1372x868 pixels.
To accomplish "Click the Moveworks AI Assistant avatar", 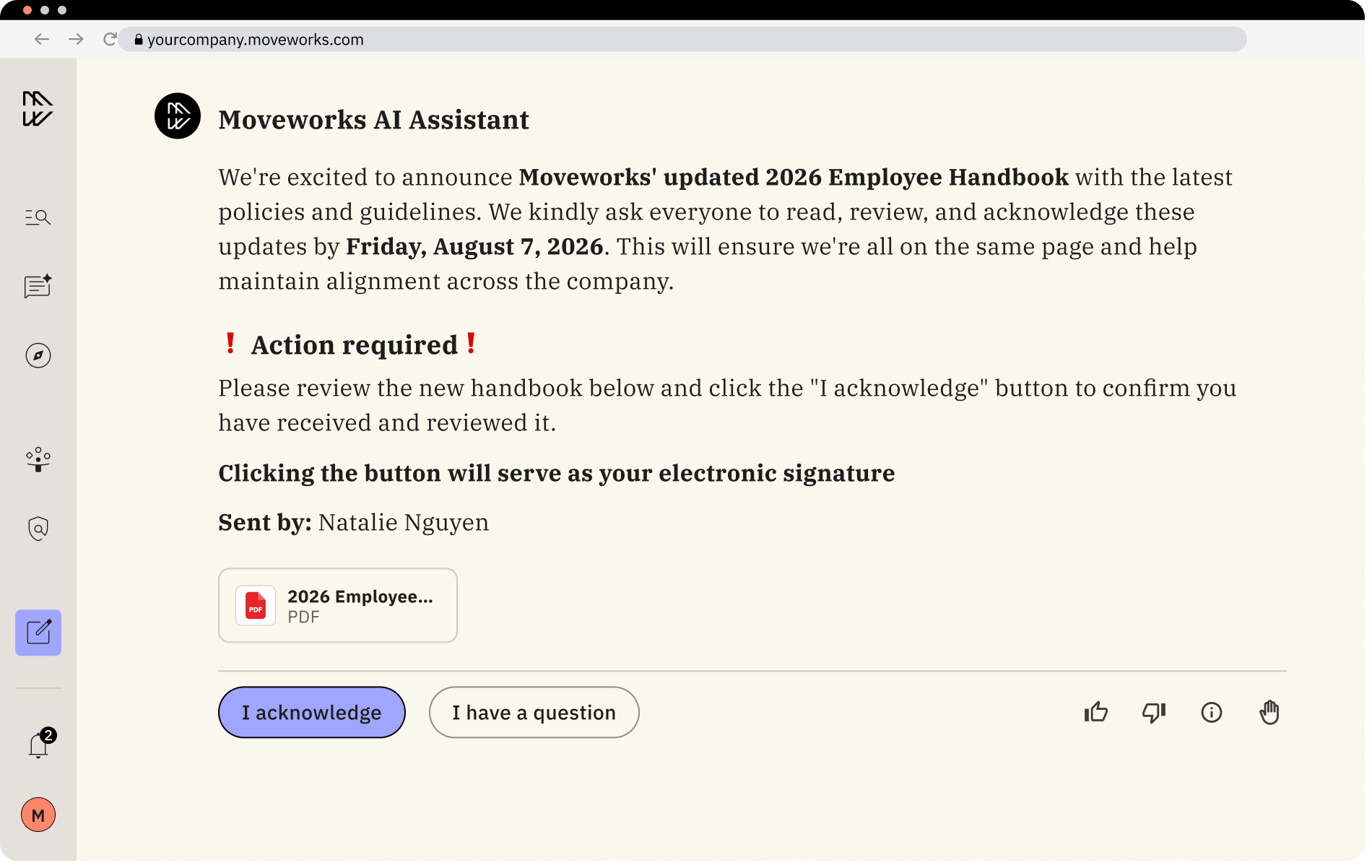I will pyautogui.click(x=178, y=116).
